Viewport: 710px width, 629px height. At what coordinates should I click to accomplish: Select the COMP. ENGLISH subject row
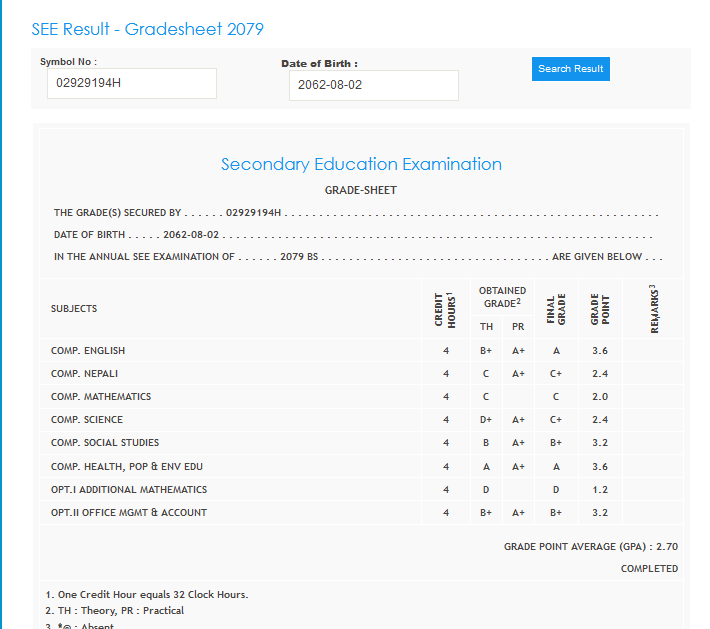88,351
